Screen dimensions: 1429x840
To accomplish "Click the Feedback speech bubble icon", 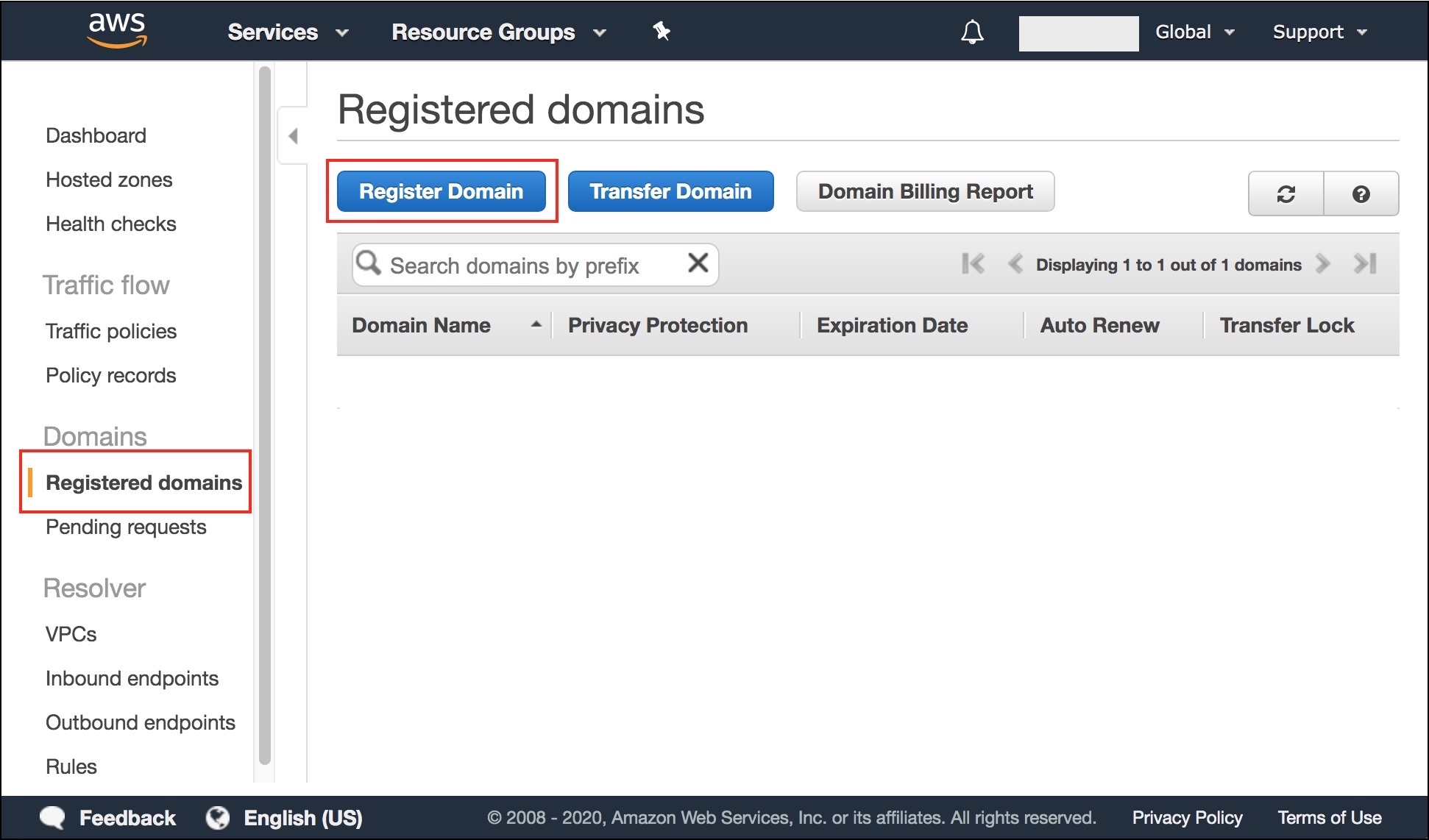I will pyautogui.click(x=52, y=818).
